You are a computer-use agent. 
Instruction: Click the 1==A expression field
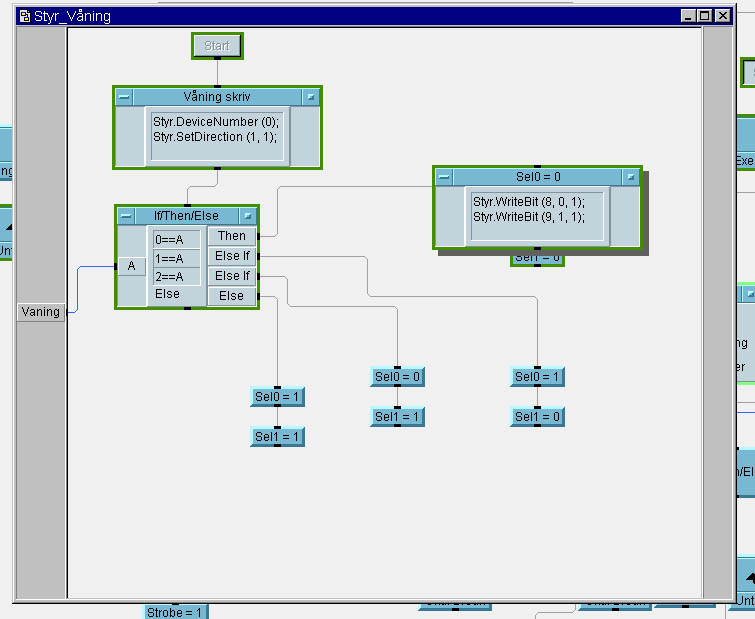176,258
